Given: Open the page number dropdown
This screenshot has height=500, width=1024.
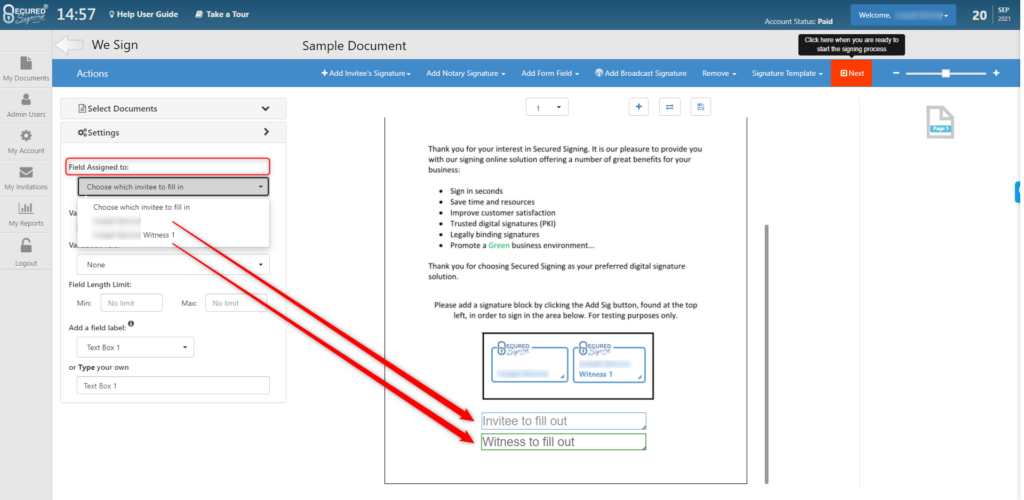Looking at the screenshot, I should [x=547, y=108].
